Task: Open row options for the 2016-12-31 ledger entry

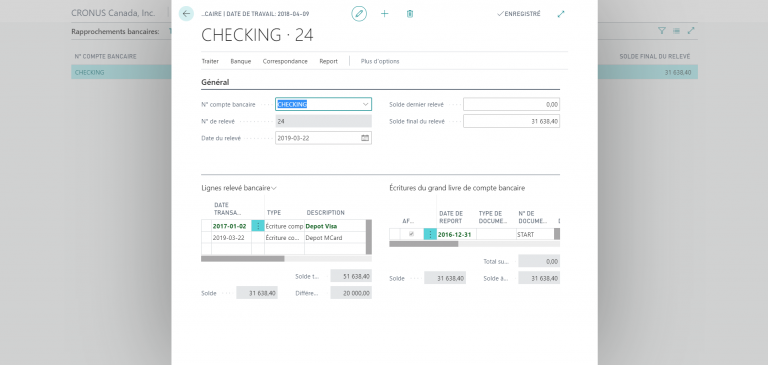Action: coord(430,234)
